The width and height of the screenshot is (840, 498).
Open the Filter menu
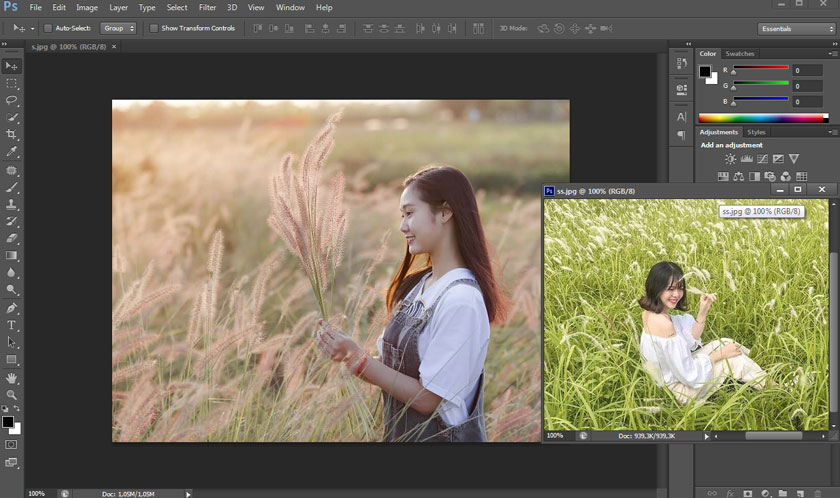coord(207,7)
